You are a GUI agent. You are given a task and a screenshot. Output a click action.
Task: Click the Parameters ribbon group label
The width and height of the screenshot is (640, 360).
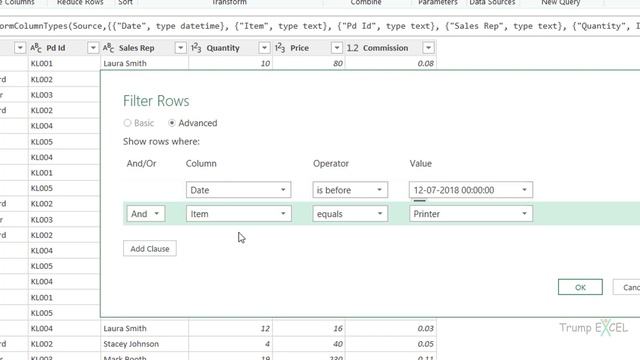tap(438, 2)
